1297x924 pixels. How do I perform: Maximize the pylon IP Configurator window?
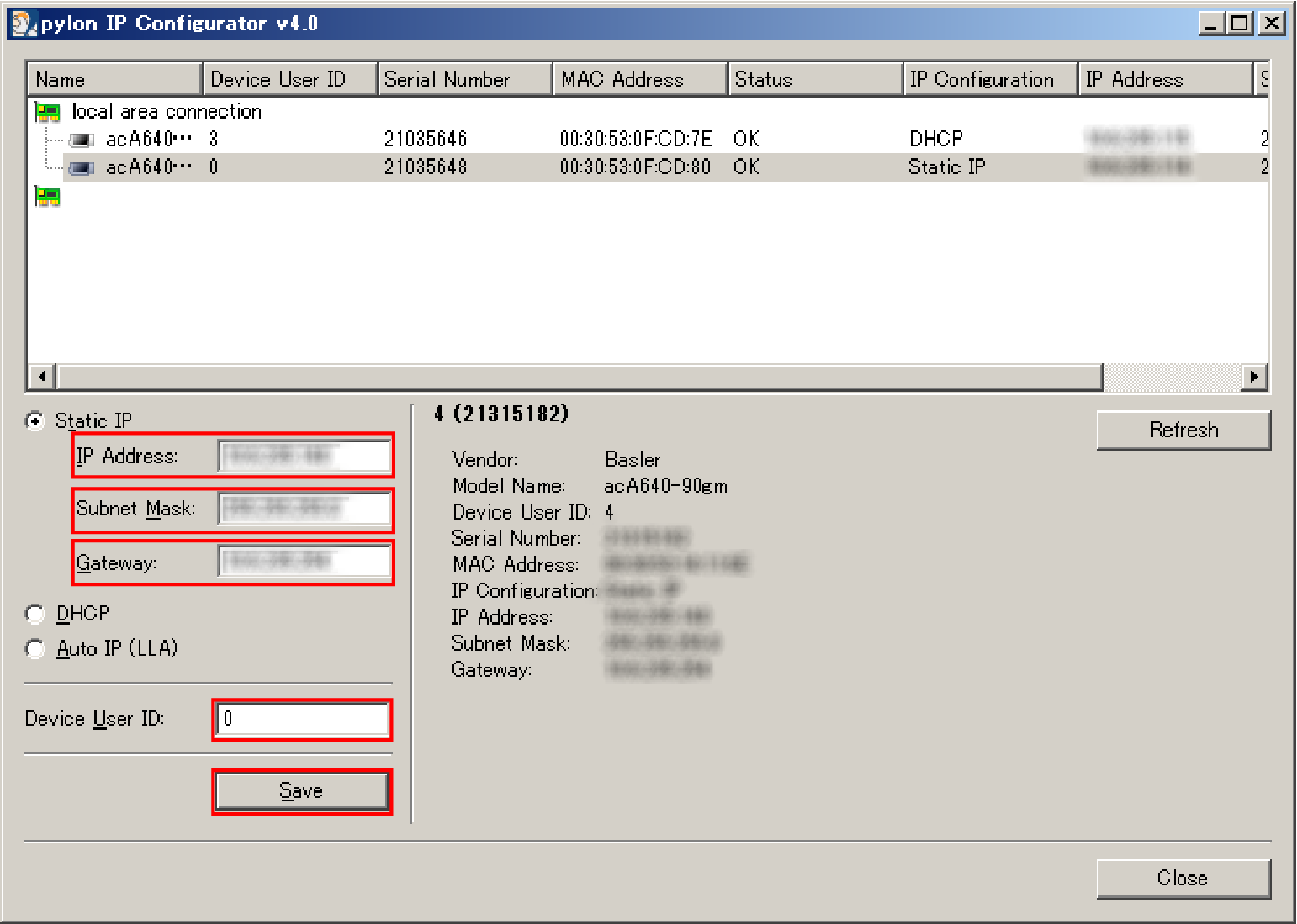point(1240,24)
